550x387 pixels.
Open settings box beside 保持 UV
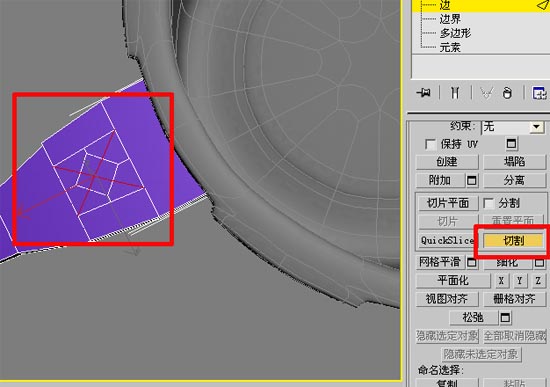tap(511, 144)
